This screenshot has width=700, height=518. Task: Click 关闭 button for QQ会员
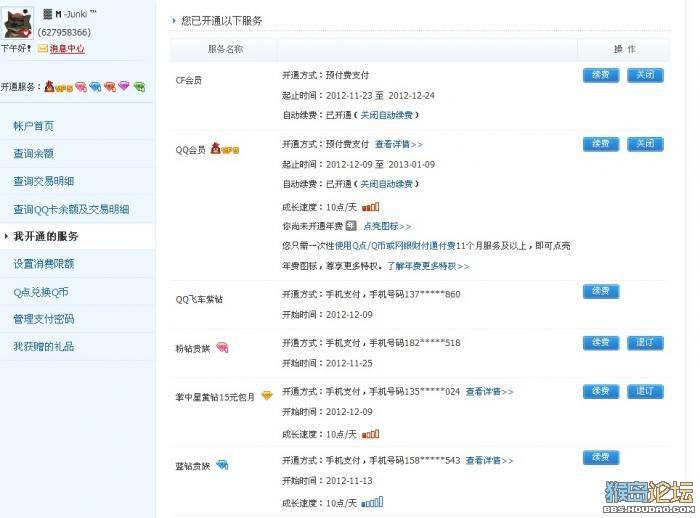pos(645,144)
